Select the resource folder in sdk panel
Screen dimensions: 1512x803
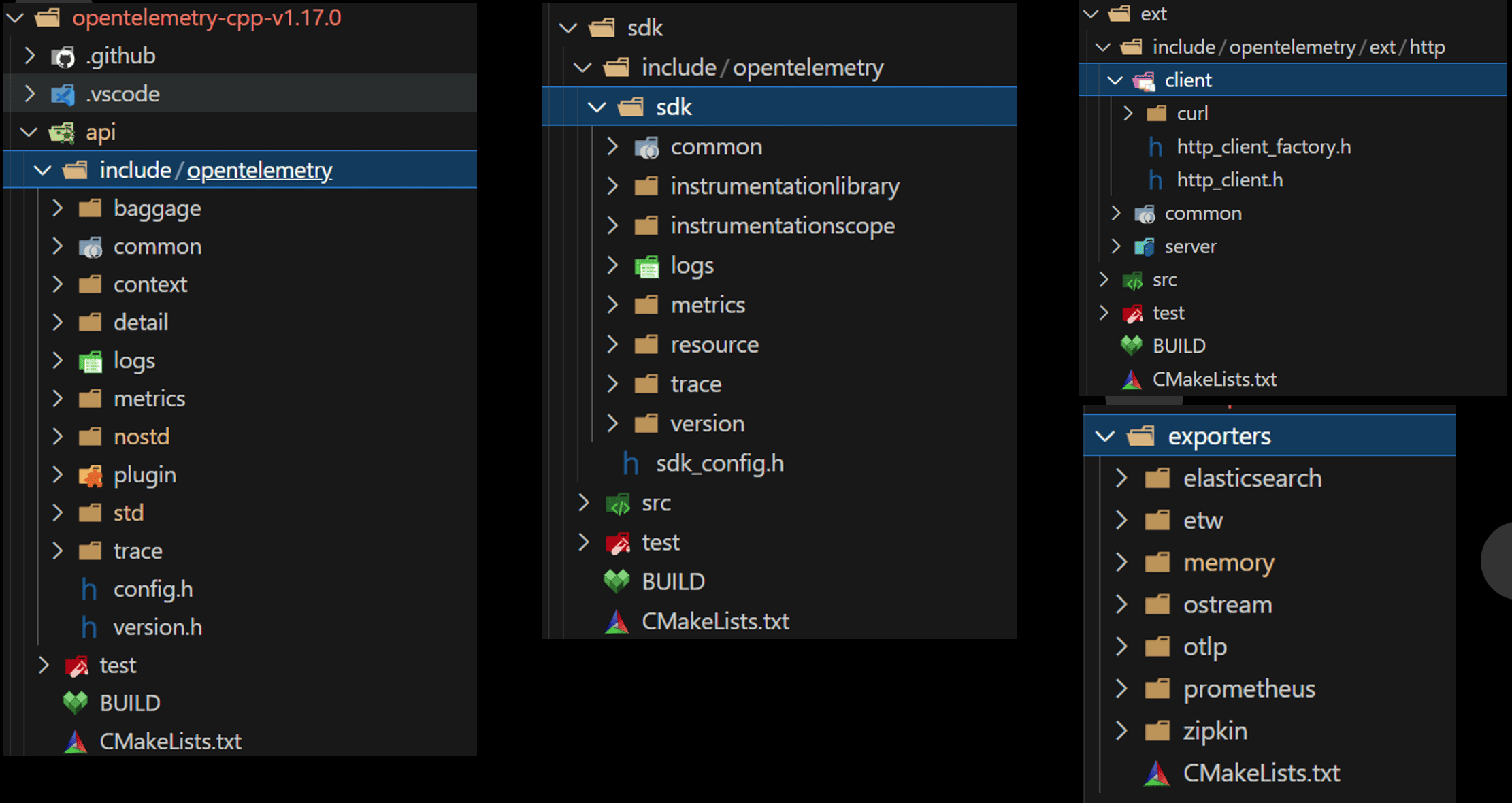[x=780, y=345]
